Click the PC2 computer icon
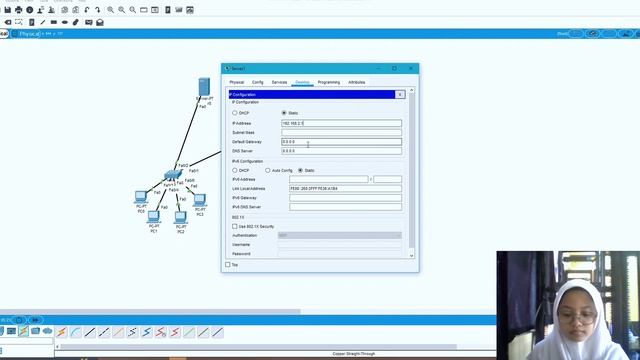 tap(180, 218)
